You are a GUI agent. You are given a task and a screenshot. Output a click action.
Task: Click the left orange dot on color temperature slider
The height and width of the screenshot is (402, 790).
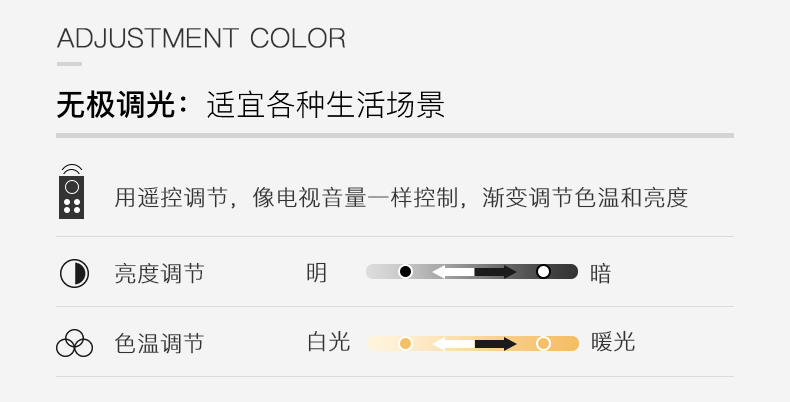click(x=406, y=344)
